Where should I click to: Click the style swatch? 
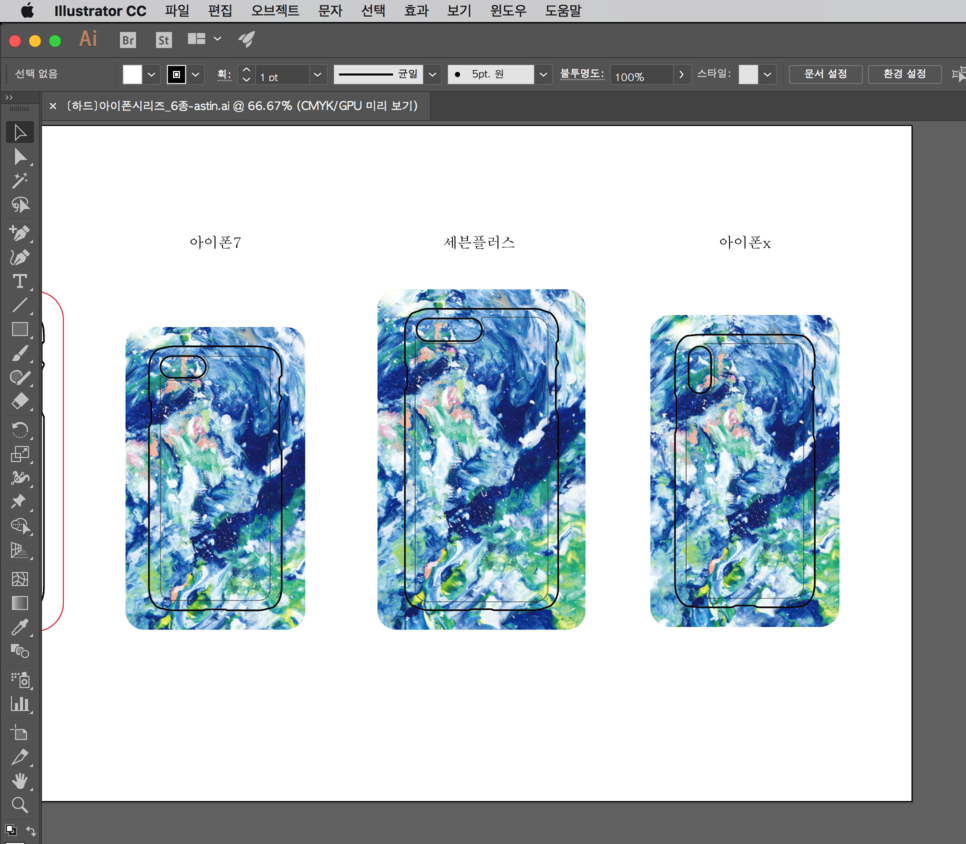pos(748,75)
